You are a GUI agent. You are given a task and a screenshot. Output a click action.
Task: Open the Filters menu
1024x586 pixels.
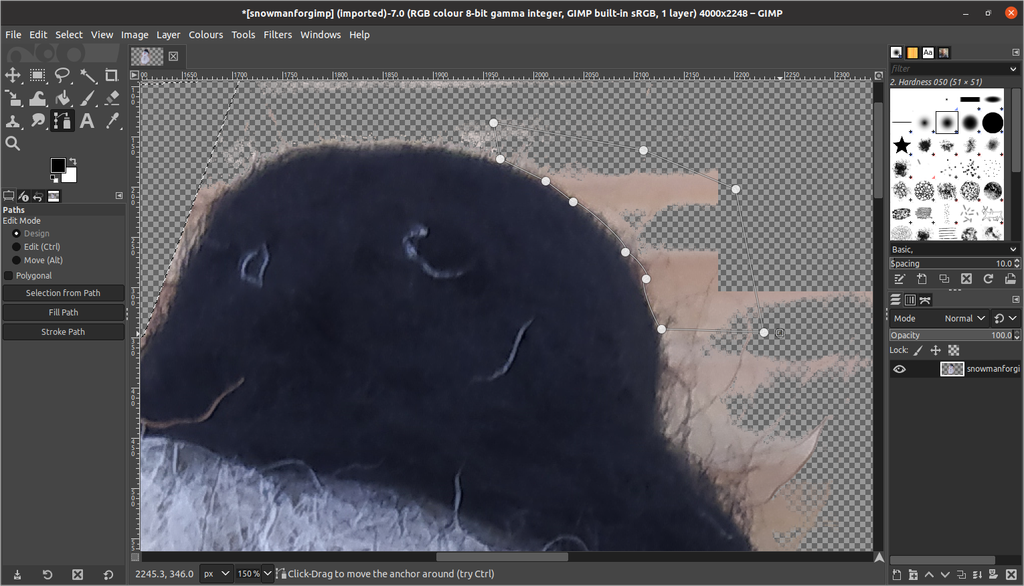coord(277,34)
